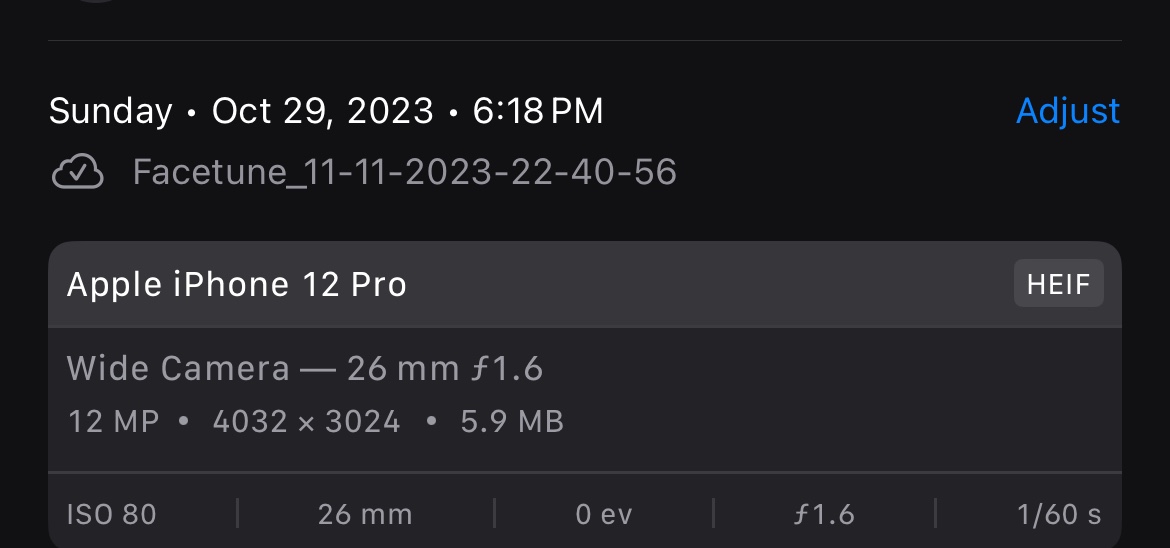Tap the 1/60 s shutter speed
This screenshot has height=548, width=1170.
[1059, 514]
